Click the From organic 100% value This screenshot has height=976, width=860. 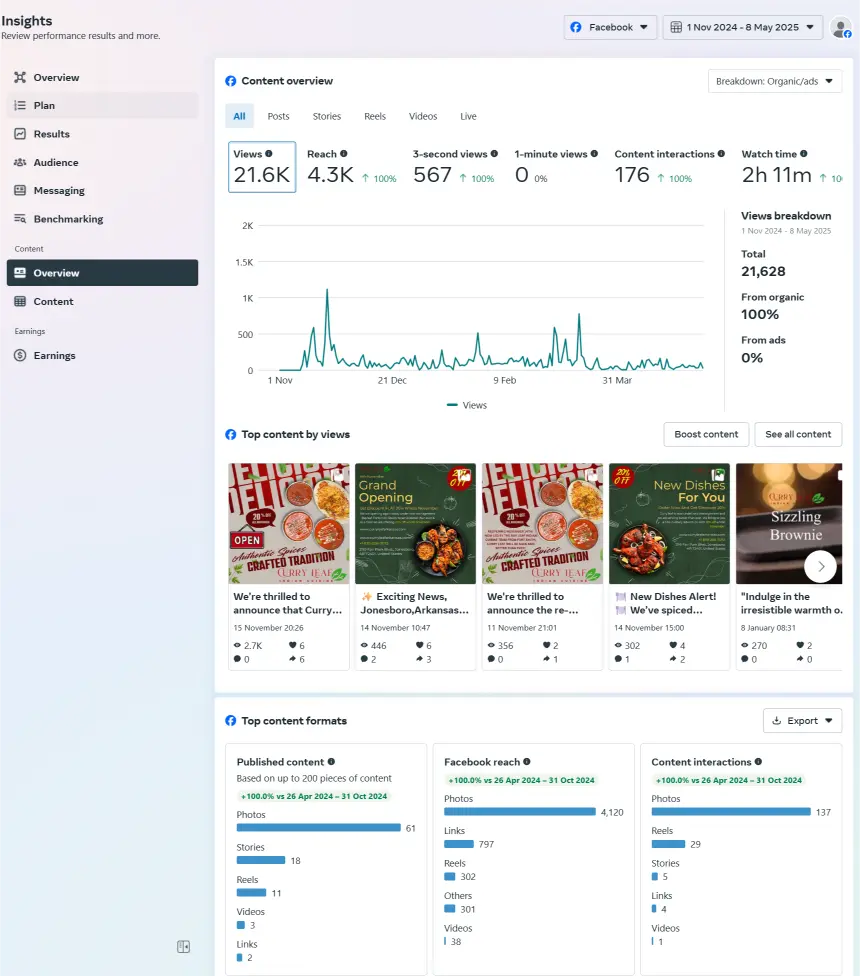click(x=760, y=314)
